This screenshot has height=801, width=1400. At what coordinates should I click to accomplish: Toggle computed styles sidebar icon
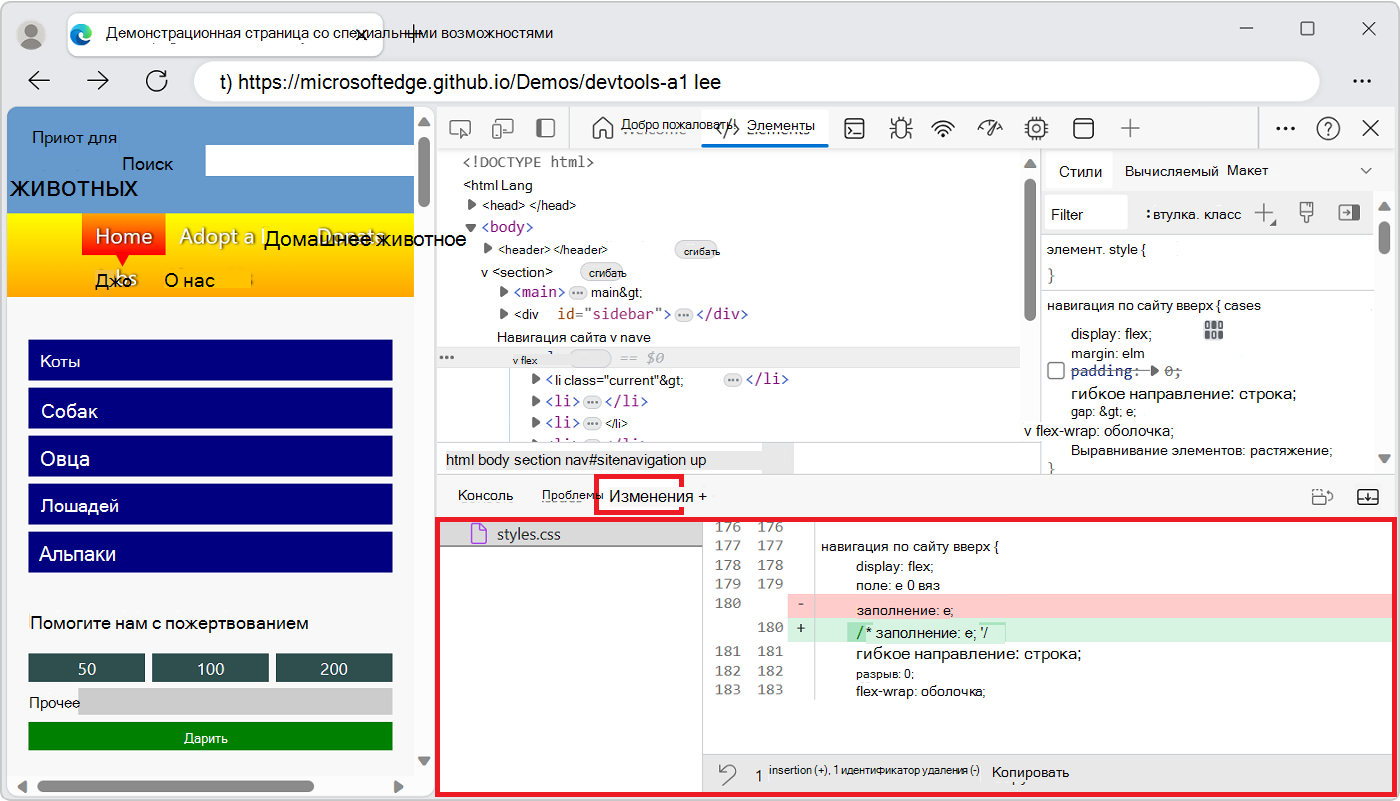point(1349,212)
